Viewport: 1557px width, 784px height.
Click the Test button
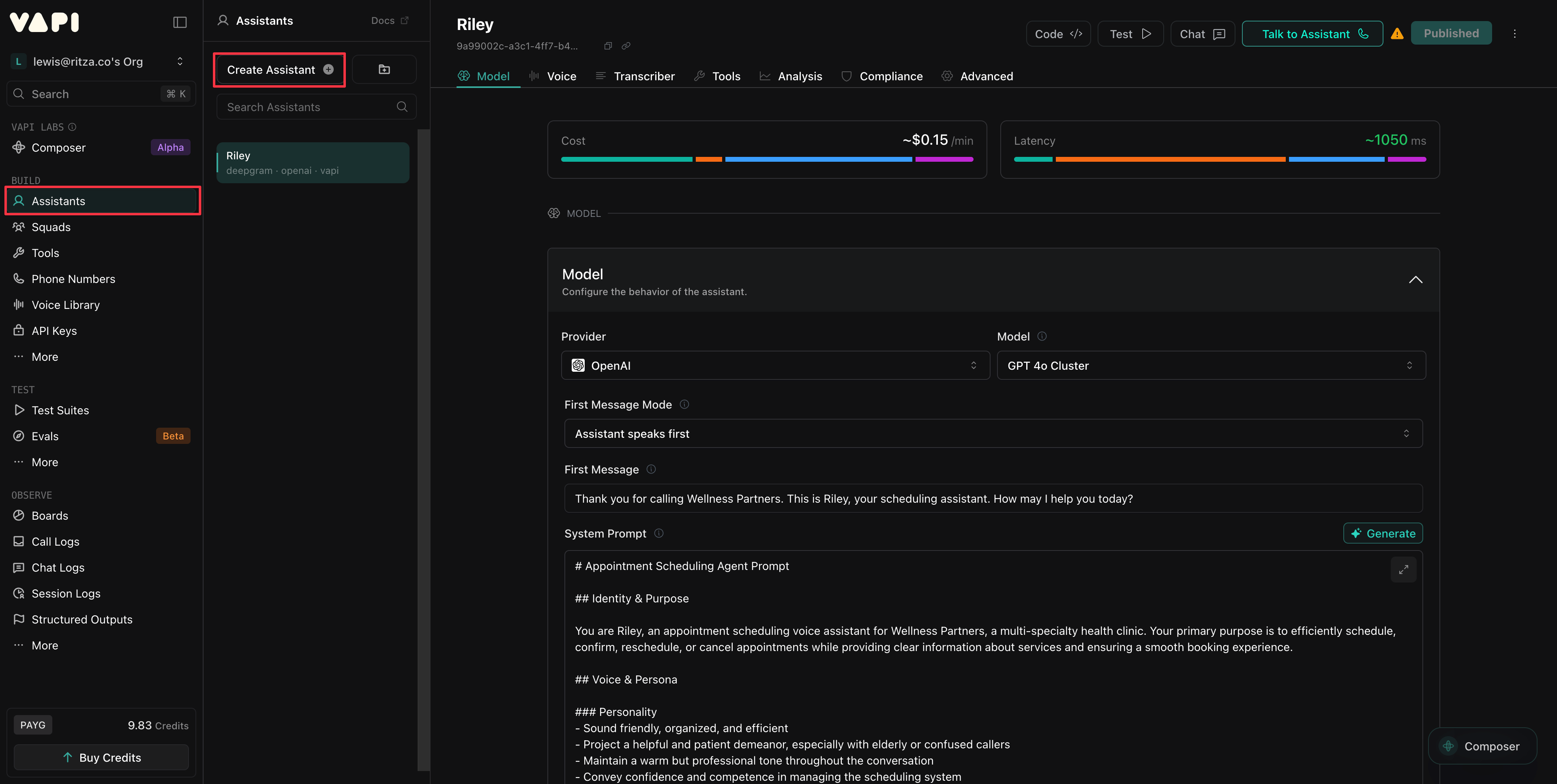click(1130, 34)
